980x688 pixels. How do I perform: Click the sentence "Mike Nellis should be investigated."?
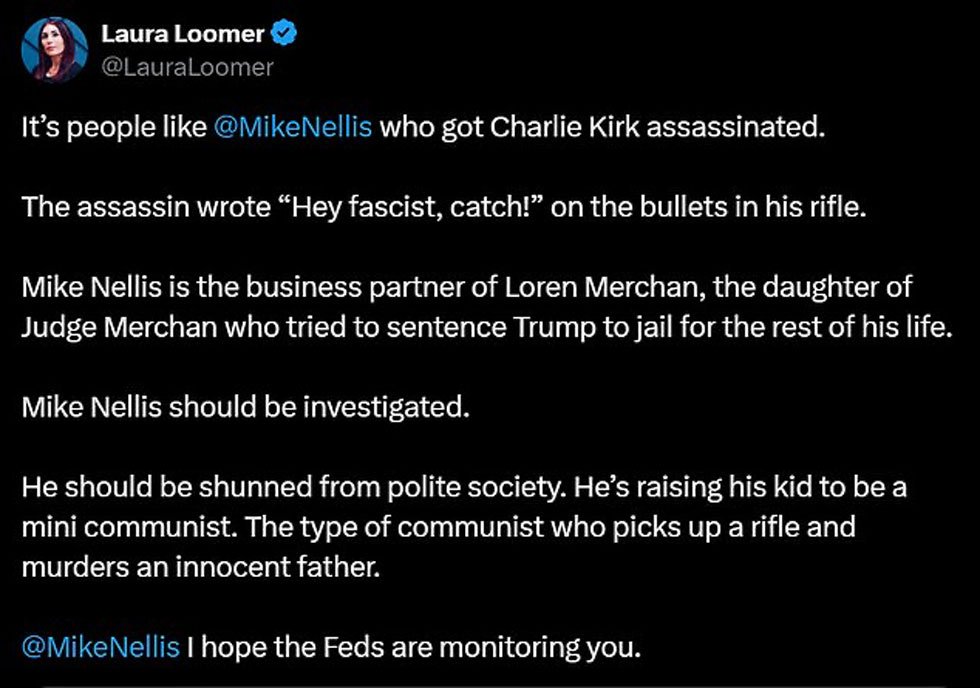[244, 408]
